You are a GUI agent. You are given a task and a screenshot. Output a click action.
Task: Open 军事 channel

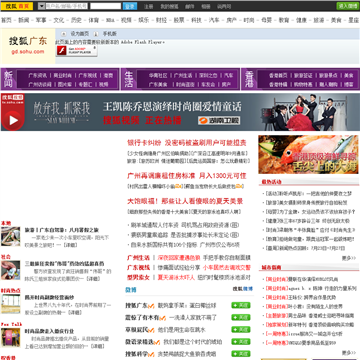click(41, 20)
